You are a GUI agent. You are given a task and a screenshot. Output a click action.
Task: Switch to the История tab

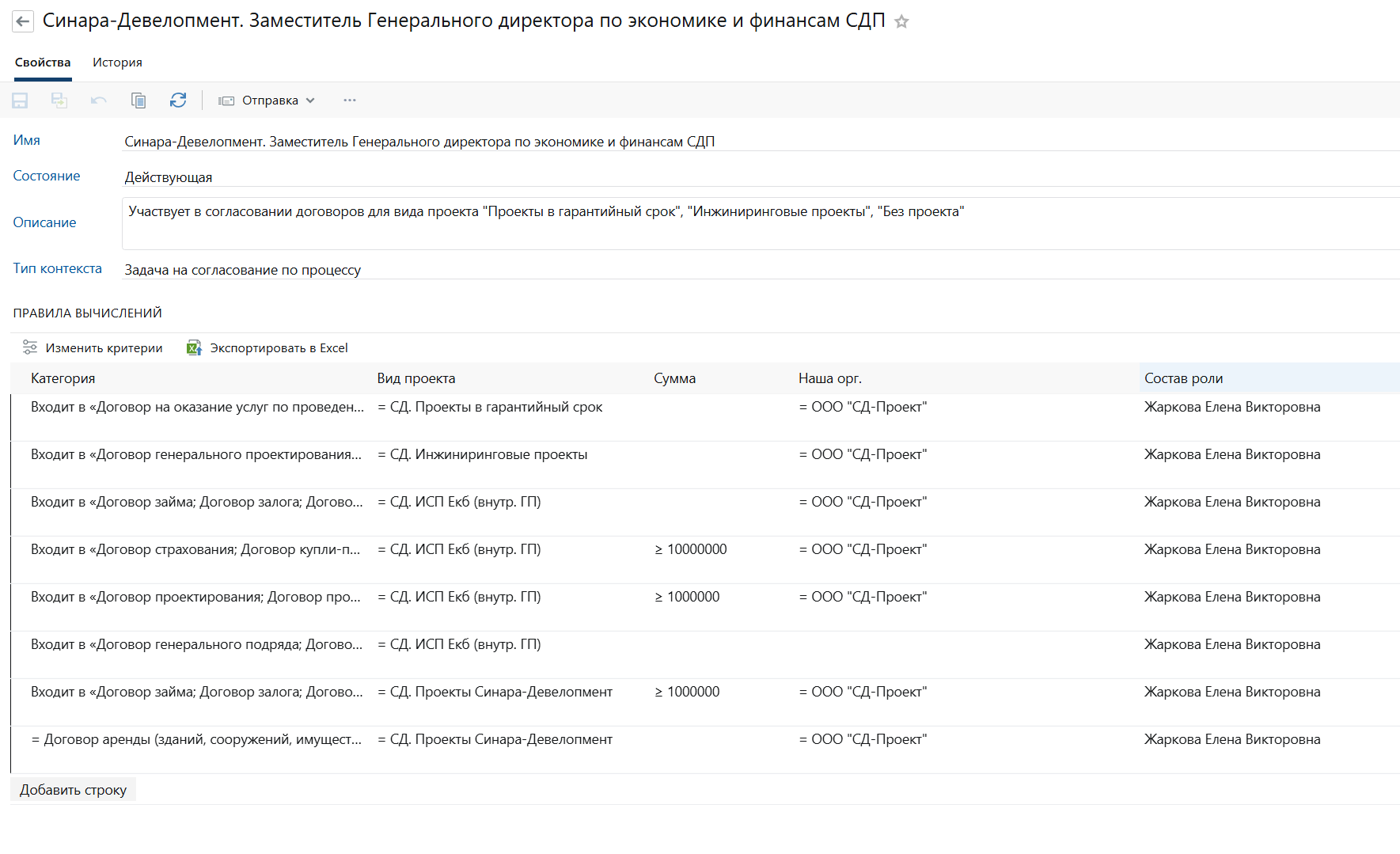coord(117,63)
